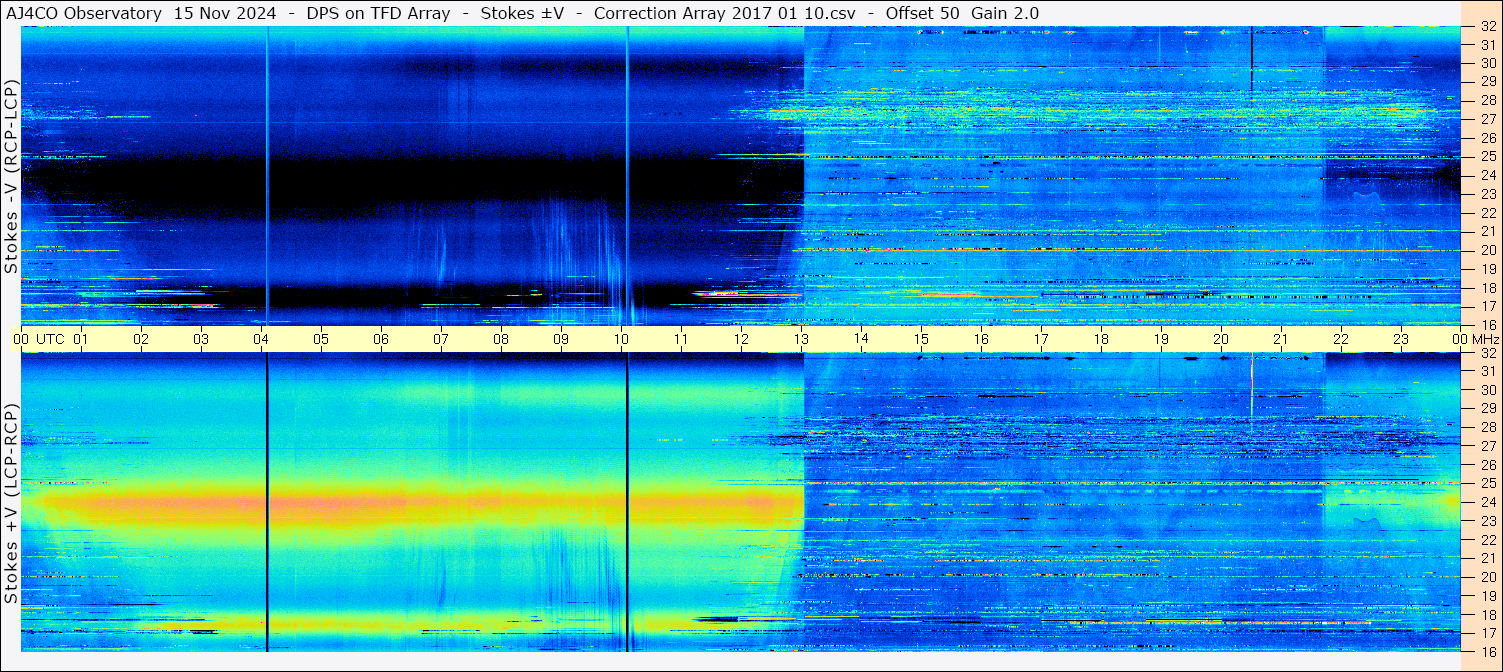The image size is (1503, 672).
Task: Select hour 09 on the UTC time axis
Action: pyautogui.click(x=561, y=339)
